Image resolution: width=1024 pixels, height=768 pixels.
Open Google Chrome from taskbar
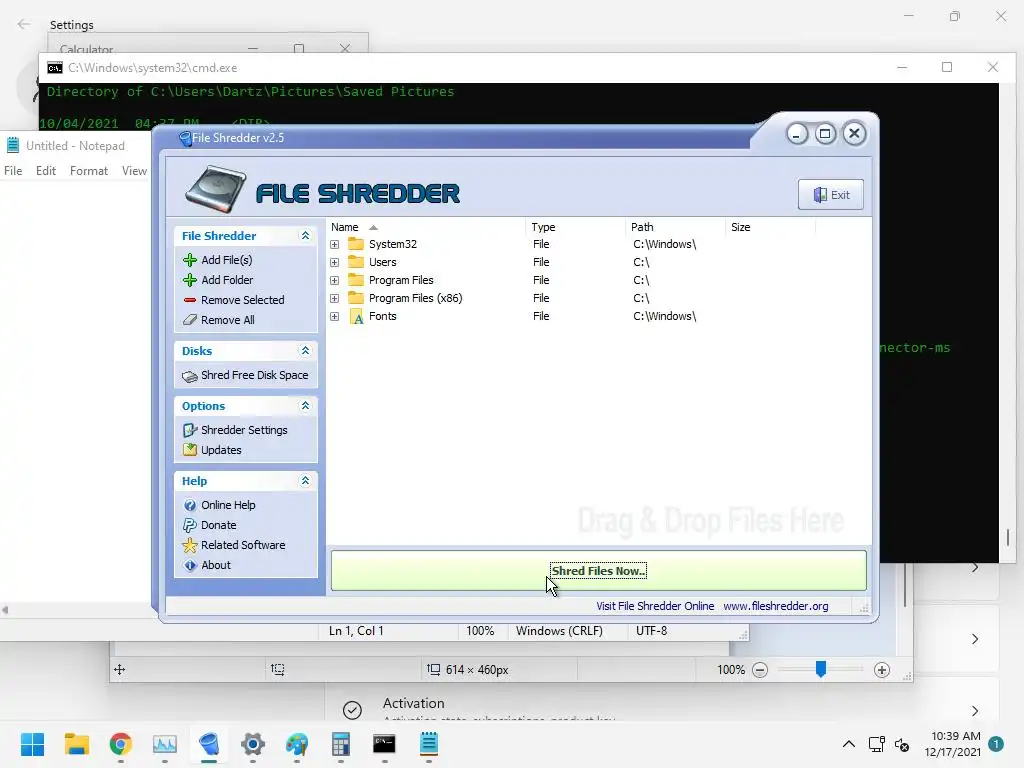(121, 744)
